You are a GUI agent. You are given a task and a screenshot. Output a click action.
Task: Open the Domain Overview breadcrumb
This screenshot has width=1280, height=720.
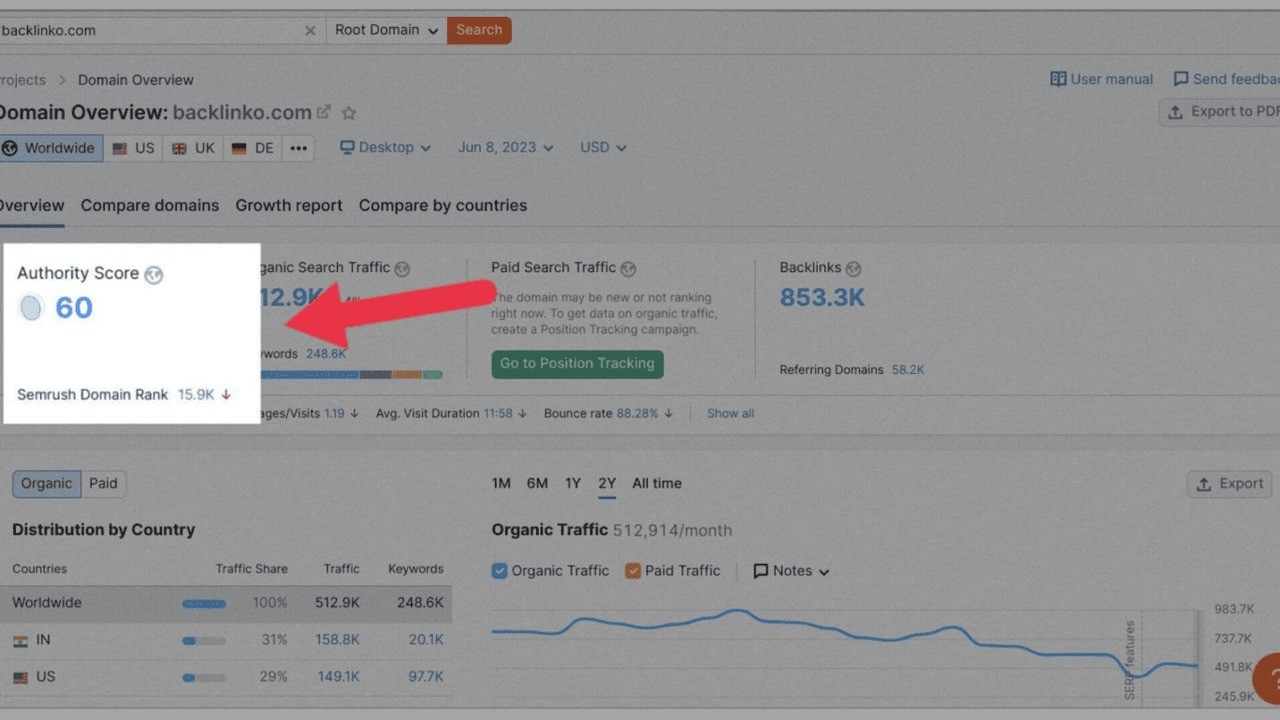pyautogui.click(x=136, y=80)
